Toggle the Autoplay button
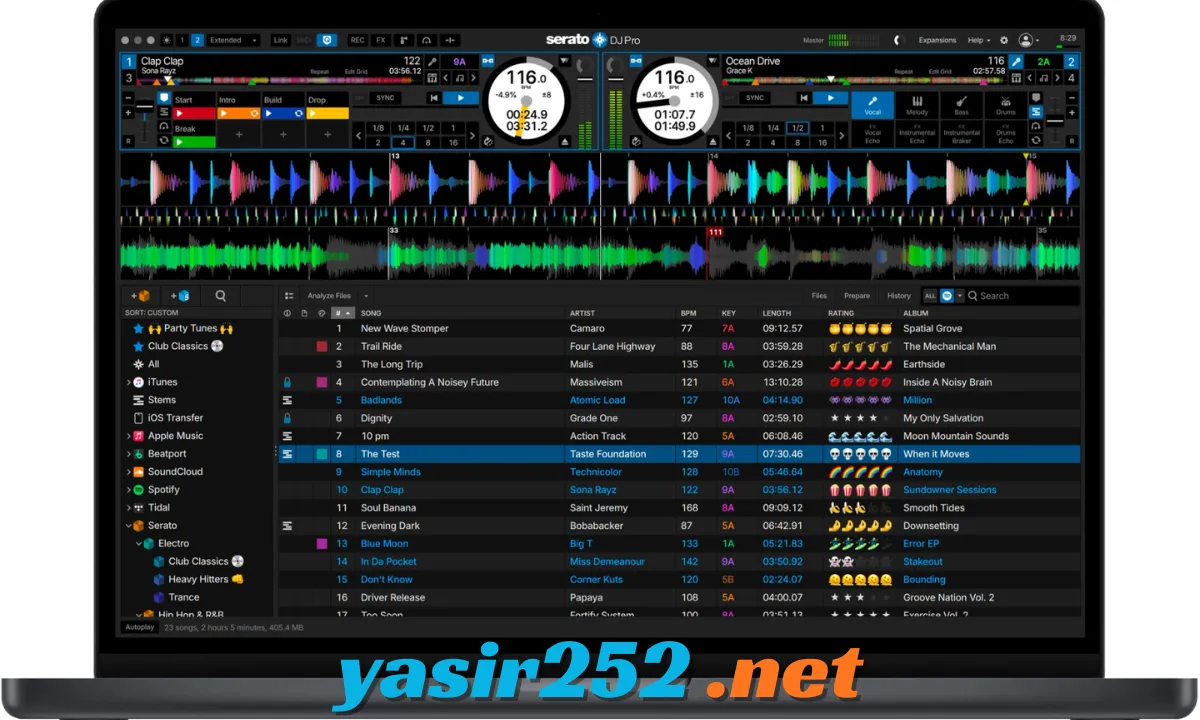The height and width of the screenshot is (720, 1200). coord(140,627)
